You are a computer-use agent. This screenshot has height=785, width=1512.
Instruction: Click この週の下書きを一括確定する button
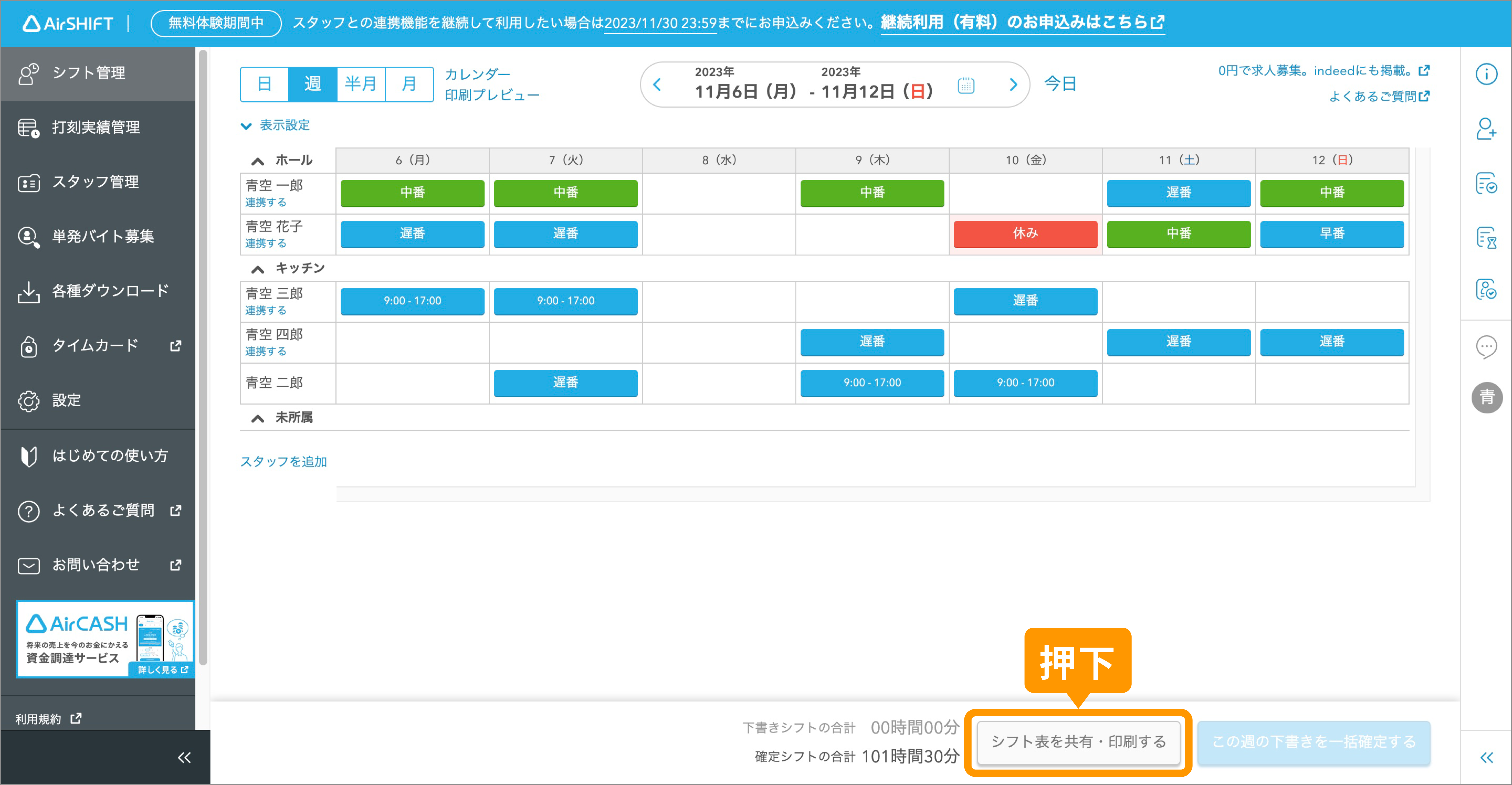tap(1314, 743)
